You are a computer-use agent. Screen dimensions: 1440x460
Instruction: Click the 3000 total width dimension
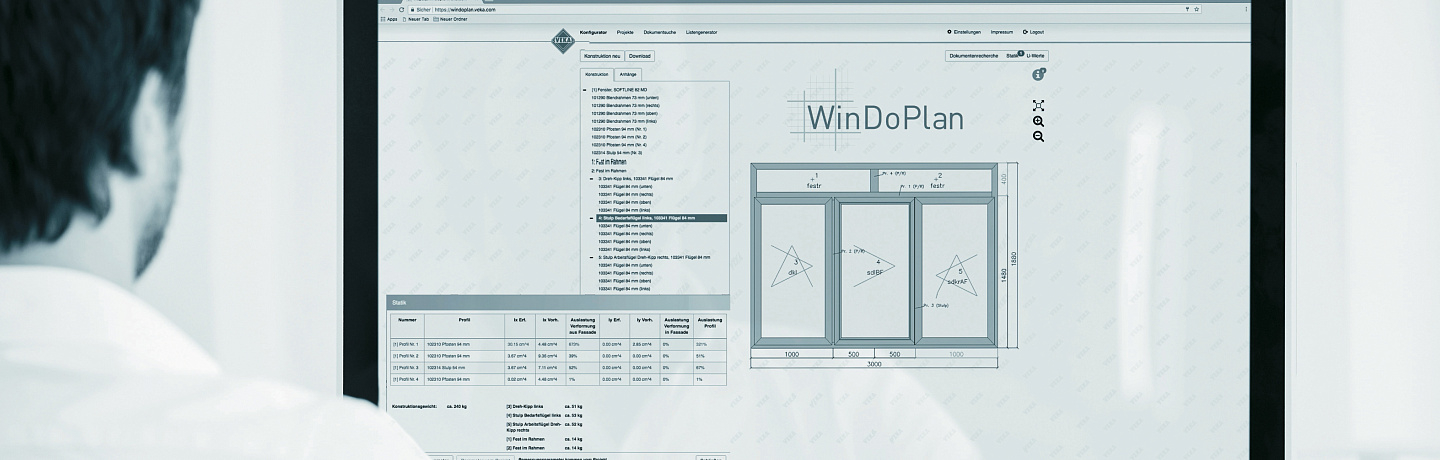875,366
